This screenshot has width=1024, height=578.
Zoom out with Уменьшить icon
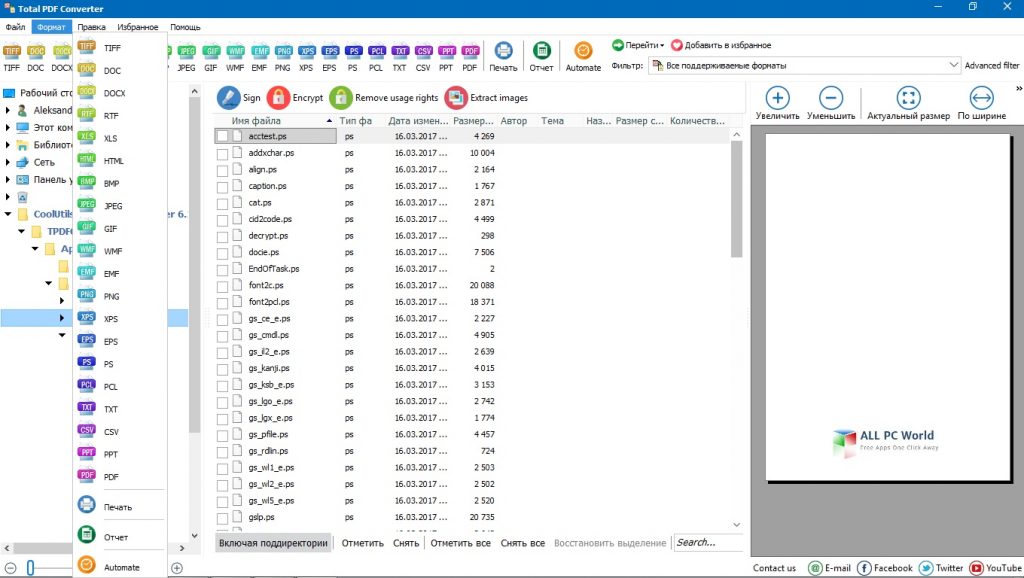(x=831, y=98)
